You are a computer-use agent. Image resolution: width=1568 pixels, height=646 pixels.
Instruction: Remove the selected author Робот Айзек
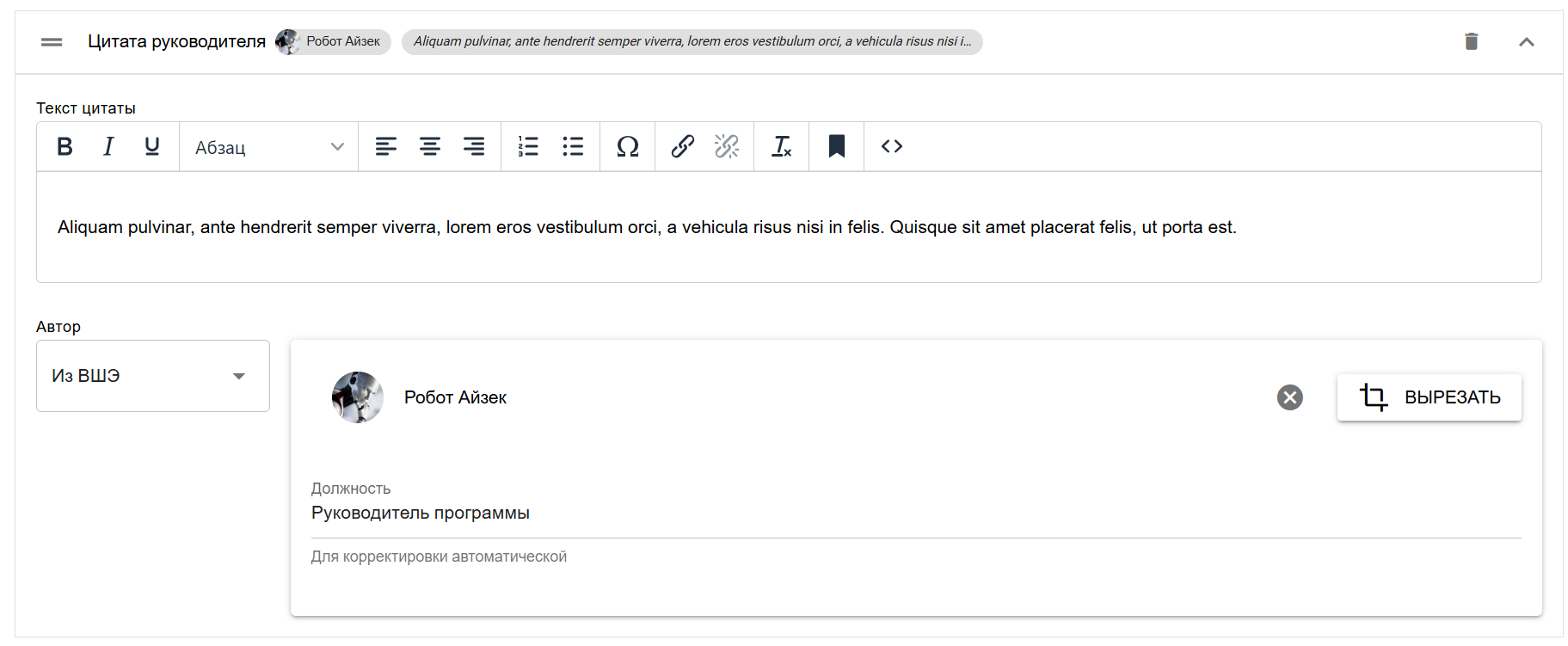coord(1289,397)
